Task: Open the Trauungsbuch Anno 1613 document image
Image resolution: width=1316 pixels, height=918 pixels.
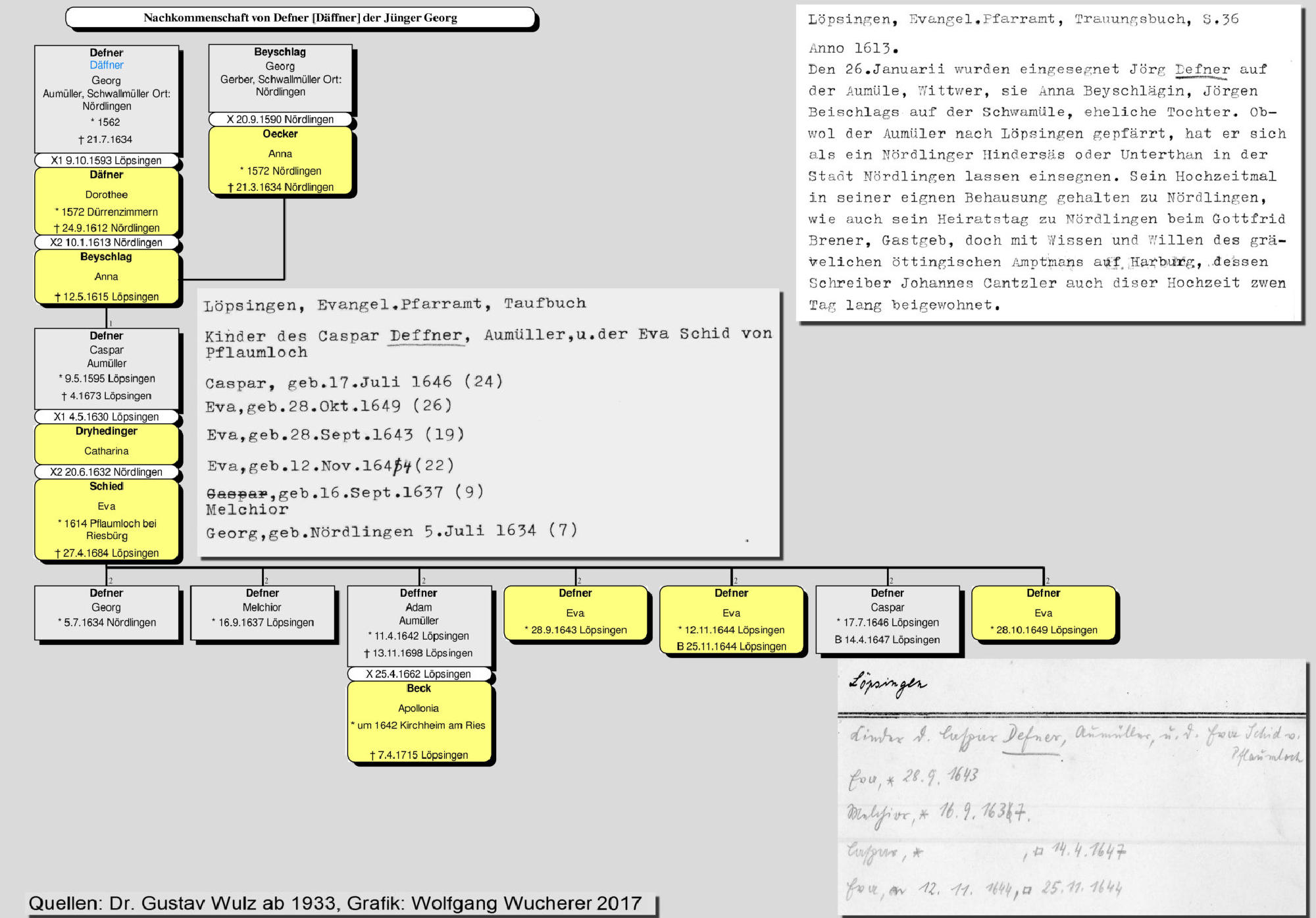Action: point(1048,163)
